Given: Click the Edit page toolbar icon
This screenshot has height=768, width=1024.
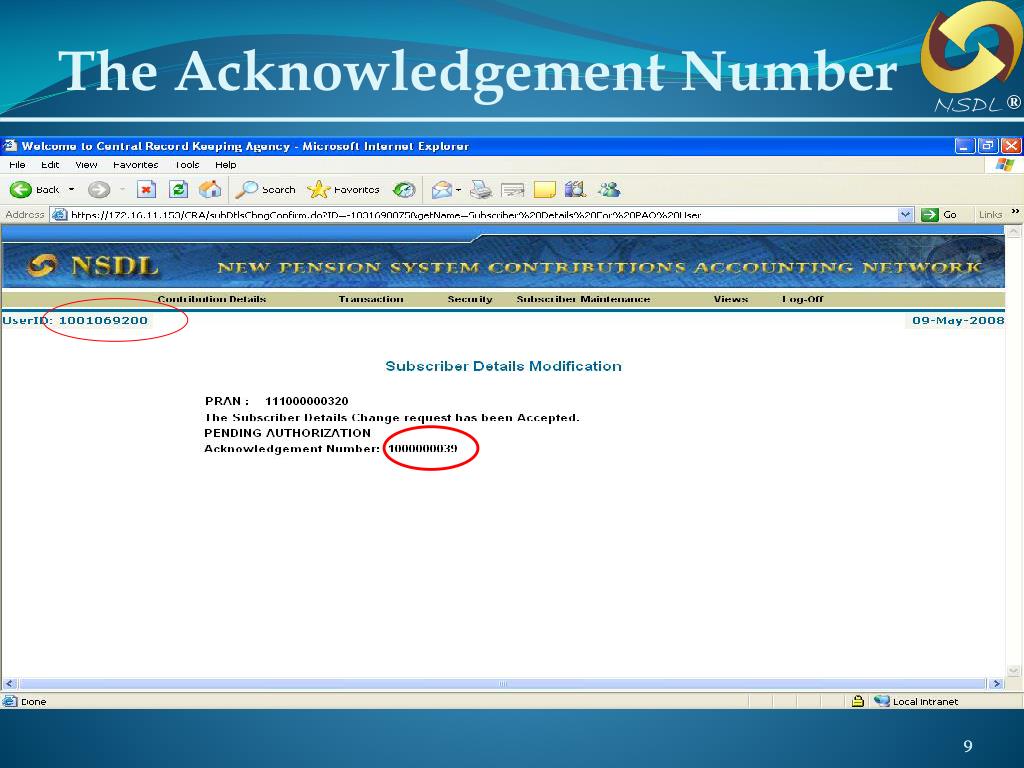Looking at the screenshot, I should pos(513,190).
